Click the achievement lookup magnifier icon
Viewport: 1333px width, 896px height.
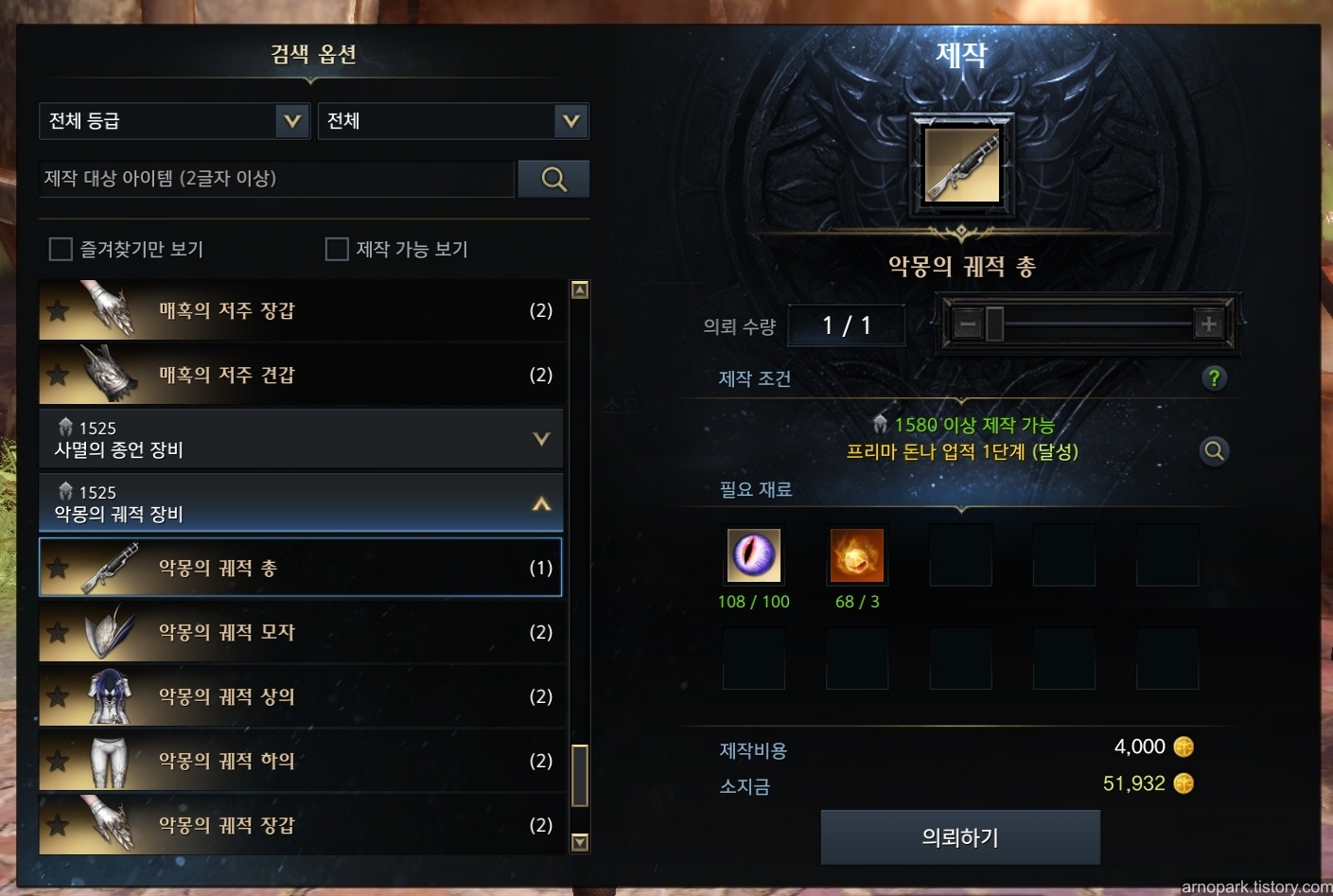click(1214, 451)
